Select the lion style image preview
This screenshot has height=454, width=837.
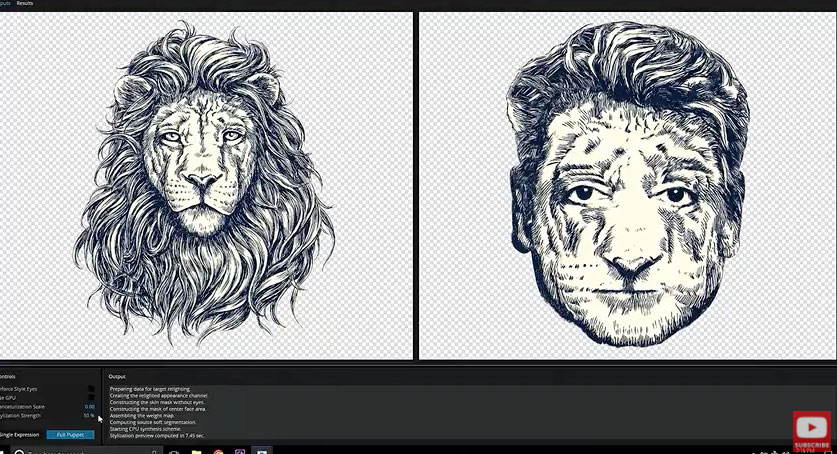coord(205,185)
